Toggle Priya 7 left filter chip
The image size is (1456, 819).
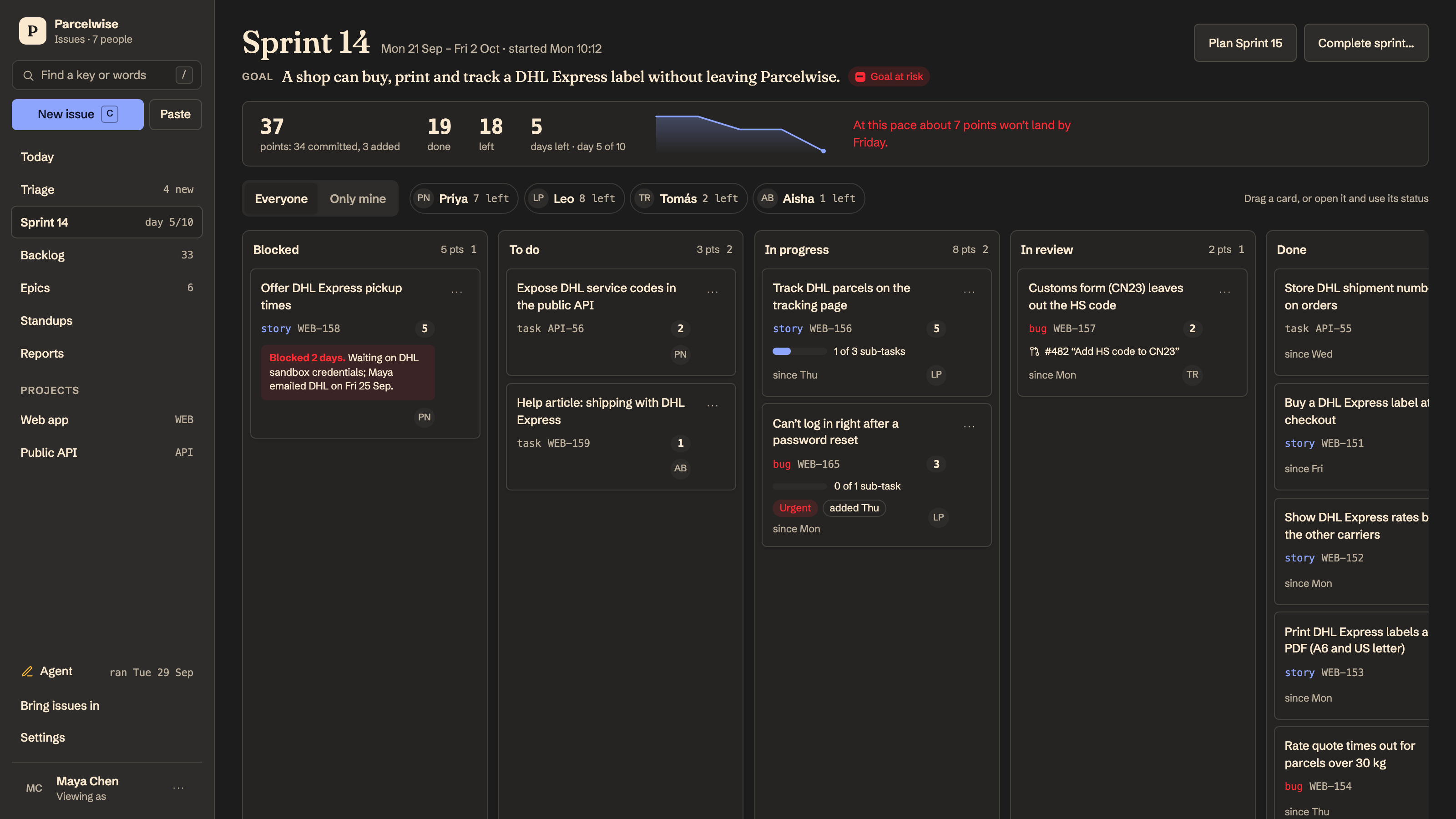click(x=464, y=198)
